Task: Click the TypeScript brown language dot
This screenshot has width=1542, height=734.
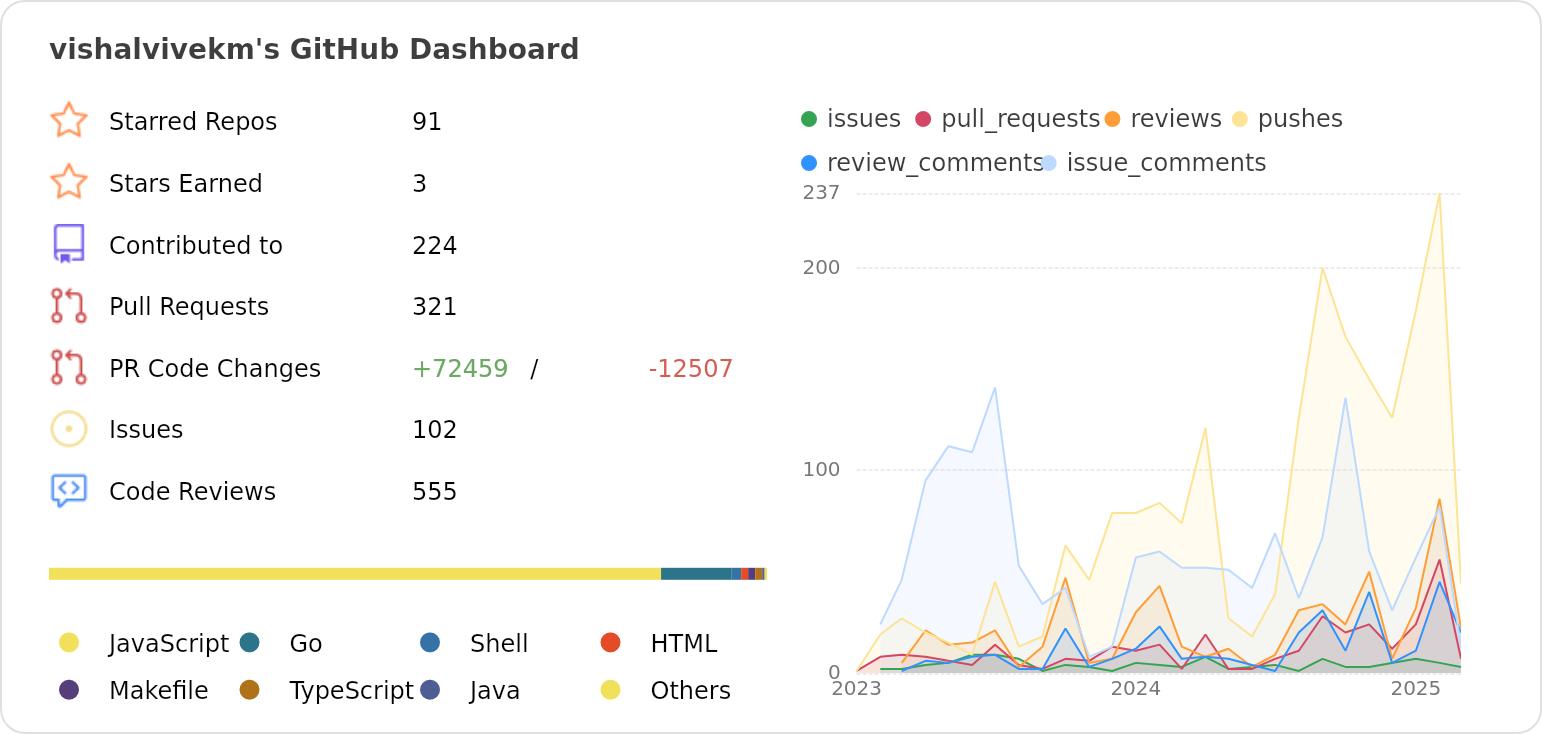Action: pos(250,689)
